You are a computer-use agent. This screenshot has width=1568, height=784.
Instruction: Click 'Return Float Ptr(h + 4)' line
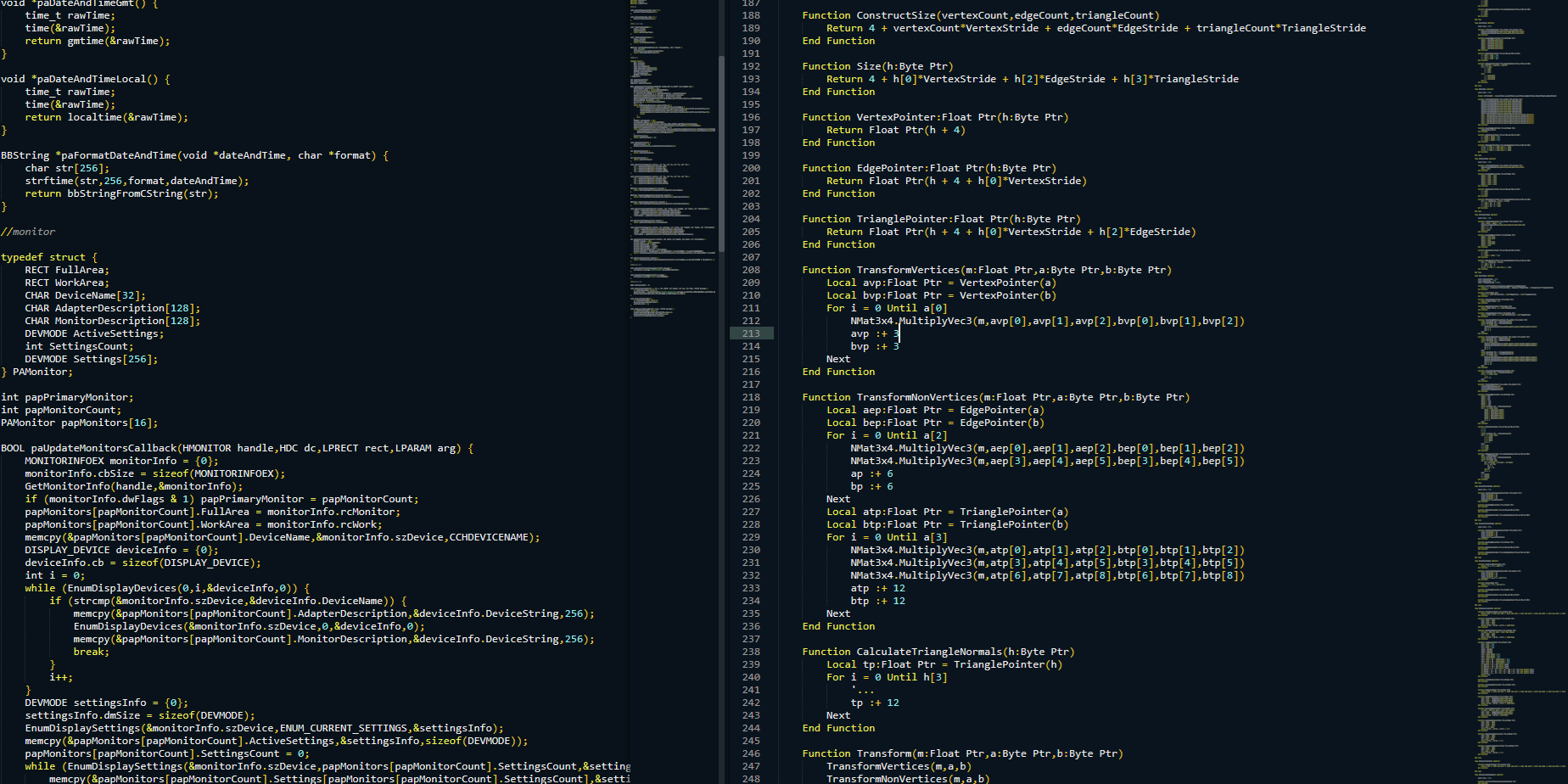pyautogui.click(x=896, y=130)
